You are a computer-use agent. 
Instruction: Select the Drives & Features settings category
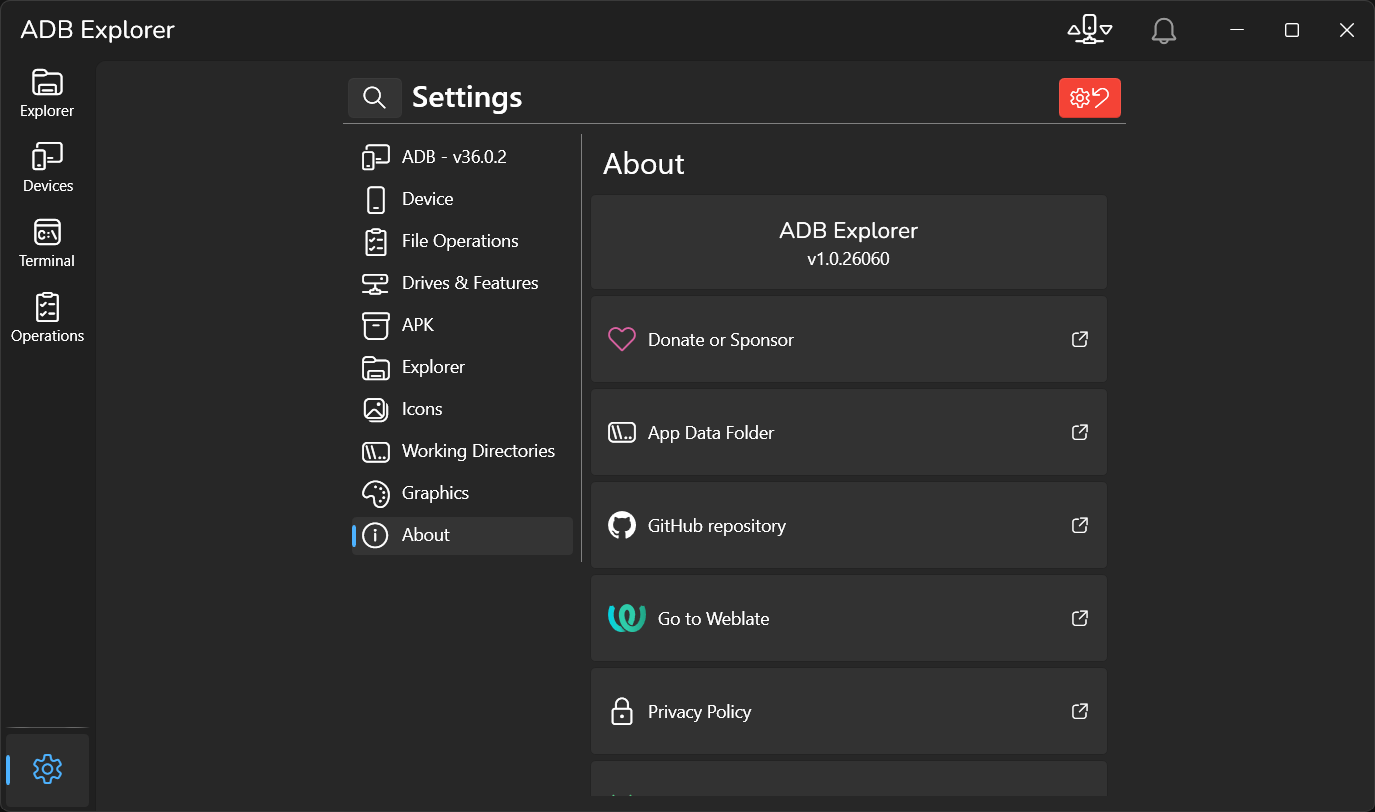[x=462, y=283]
